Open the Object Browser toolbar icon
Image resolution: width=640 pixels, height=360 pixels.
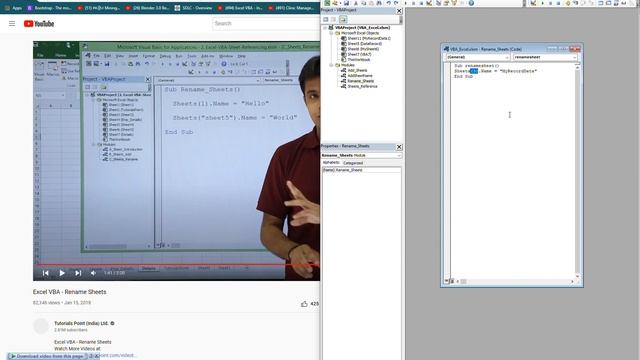click(454, 3)
